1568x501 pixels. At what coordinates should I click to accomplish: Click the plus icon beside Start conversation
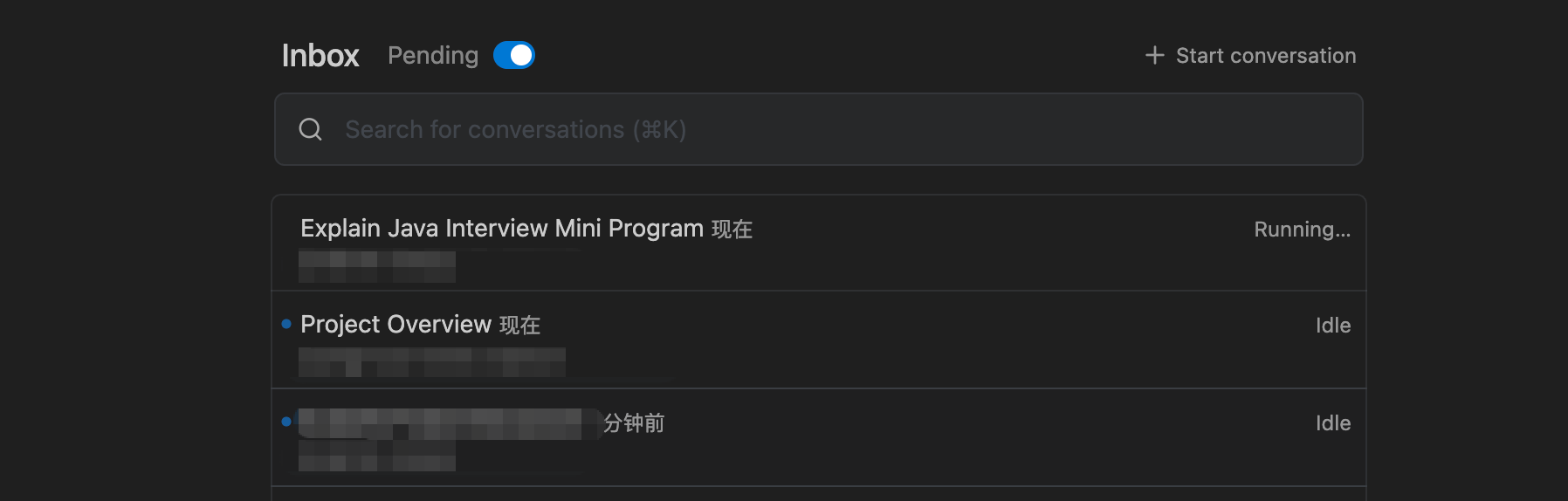[x=1154, y=55]
